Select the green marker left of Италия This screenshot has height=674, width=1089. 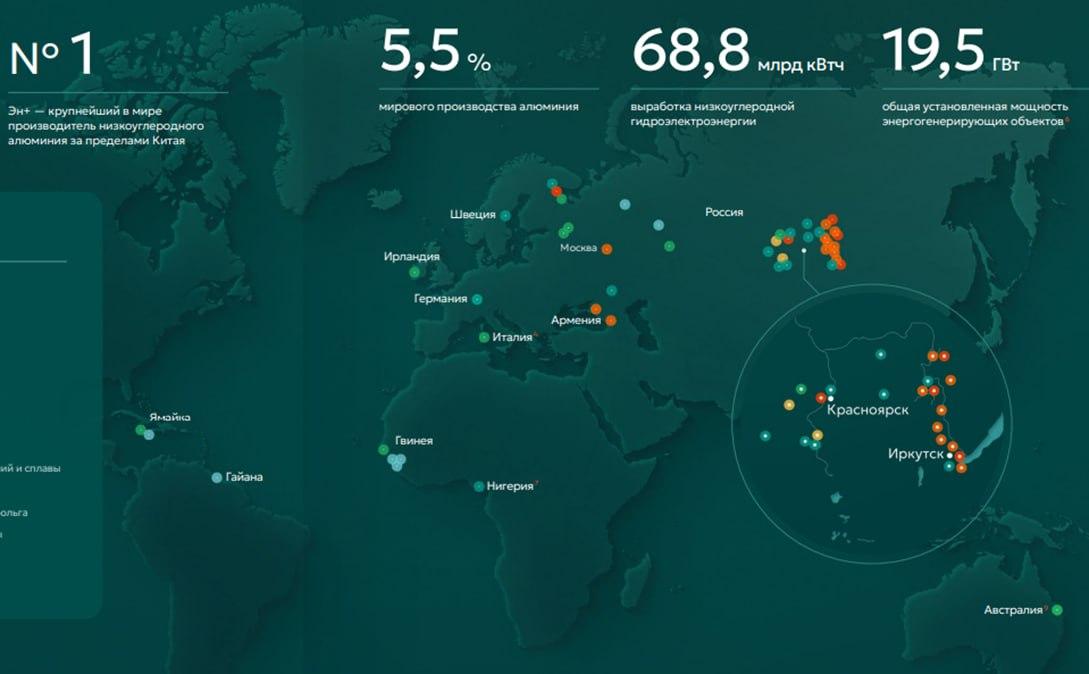484,338
